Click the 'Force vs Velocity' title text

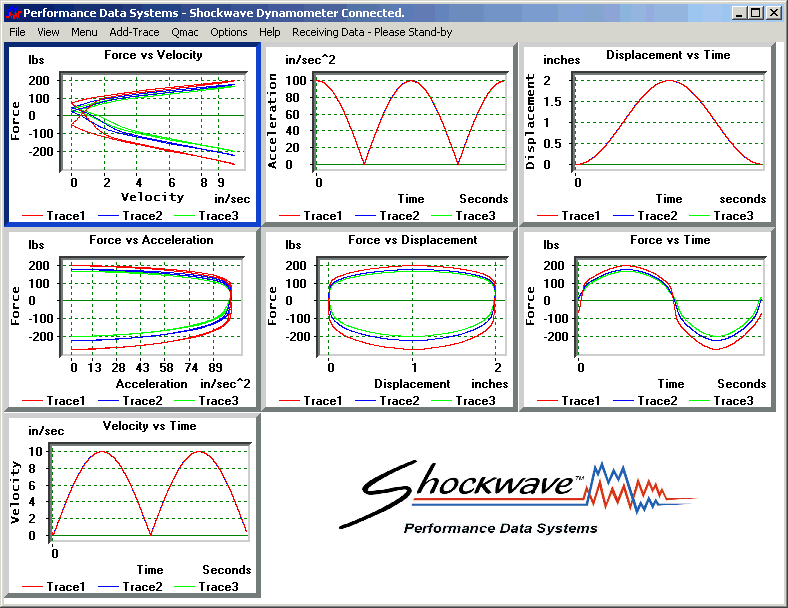(153, 55)
